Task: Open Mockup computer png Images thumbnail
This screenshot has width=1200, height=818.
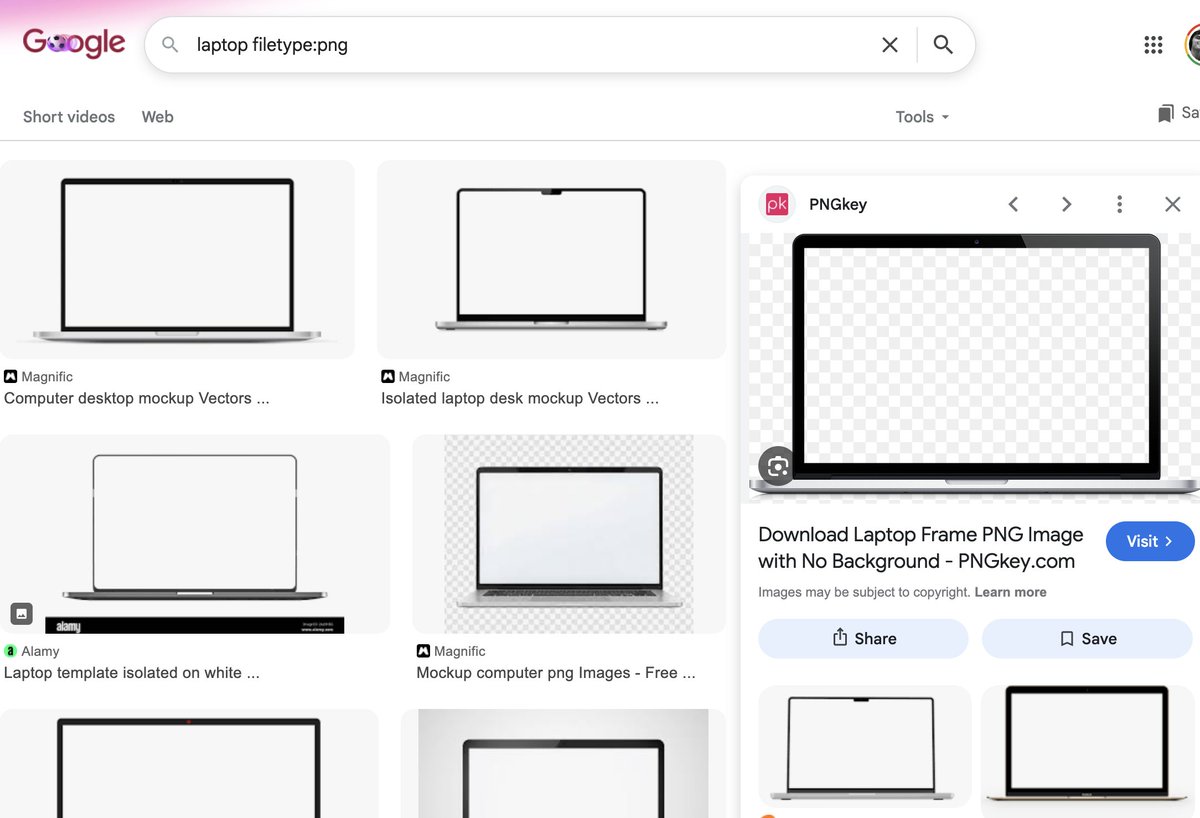Action: click(x=569, y=533)
